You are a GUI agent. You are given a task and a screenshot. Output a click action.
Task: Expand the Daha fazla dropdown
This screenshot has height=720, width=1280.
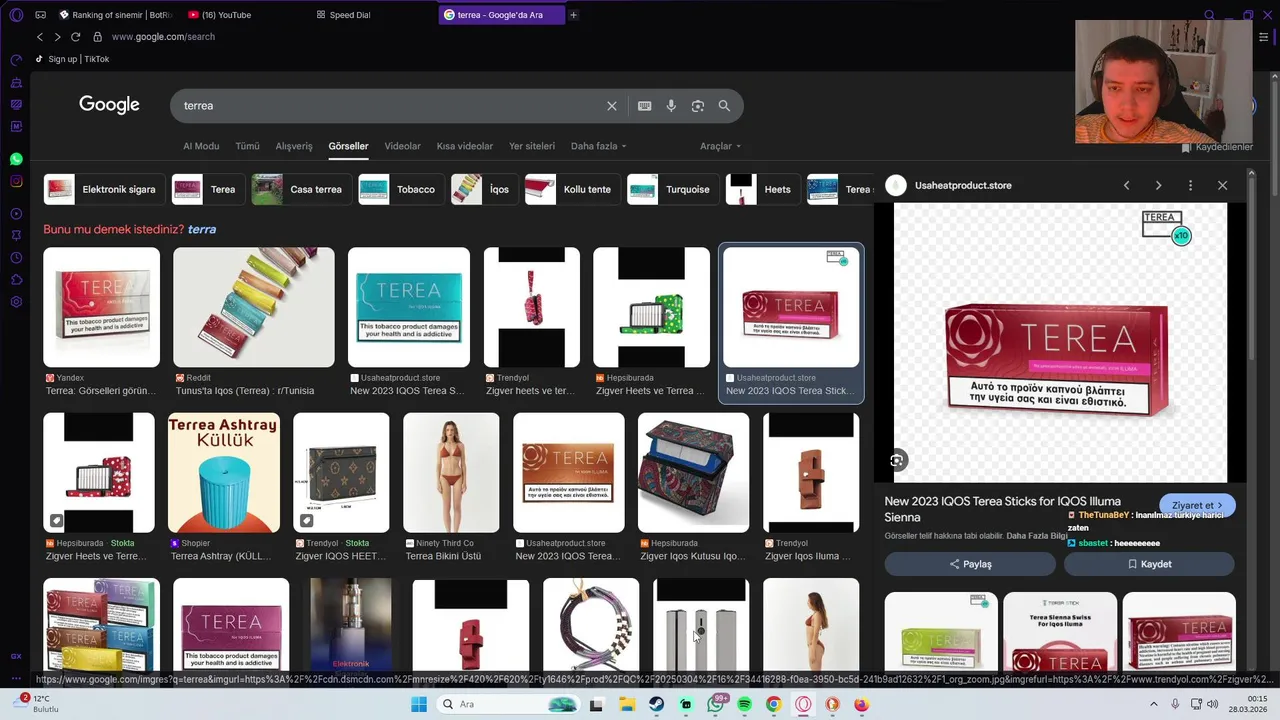tap(598, 146)
